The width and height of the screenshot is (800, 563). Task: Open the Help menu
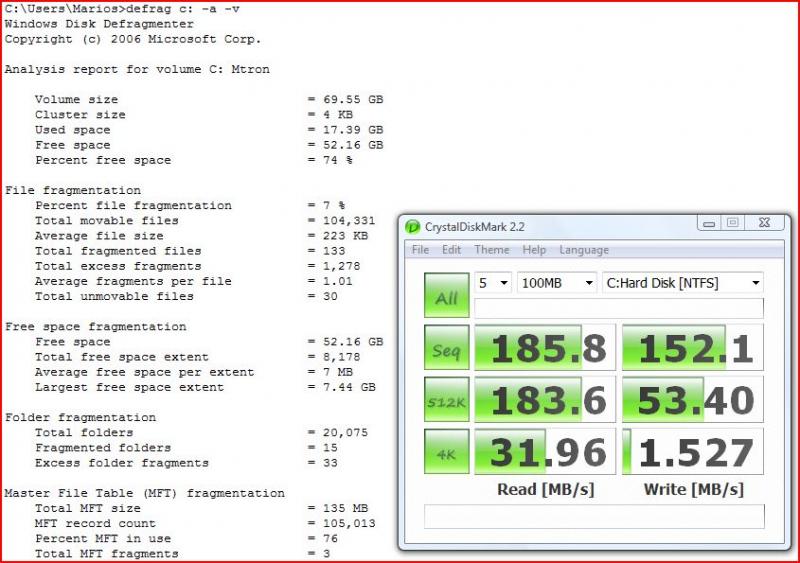pos(534,250)
